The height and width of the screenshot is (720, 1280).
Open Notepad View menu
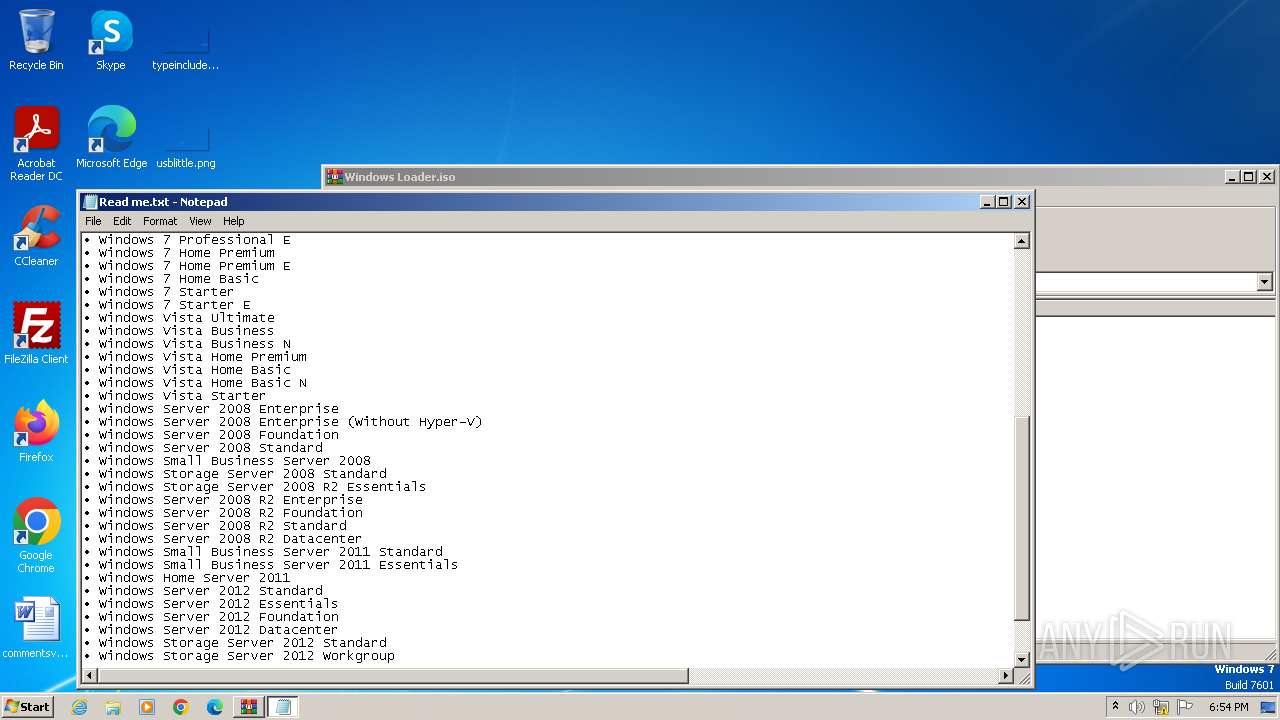pos(200,221)
